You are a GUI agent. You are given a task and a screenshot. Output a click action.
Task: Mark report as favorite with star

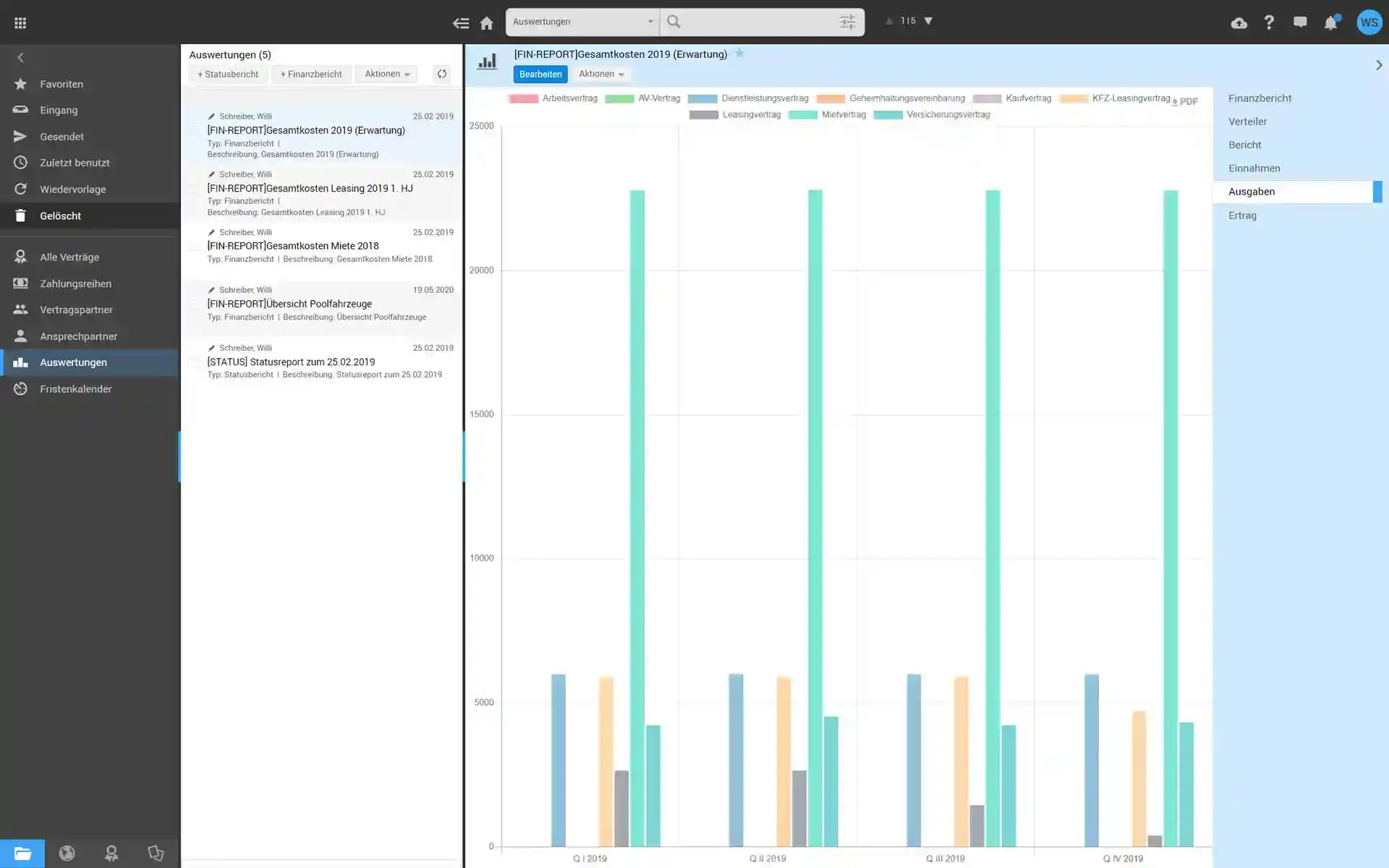(739, 54)
